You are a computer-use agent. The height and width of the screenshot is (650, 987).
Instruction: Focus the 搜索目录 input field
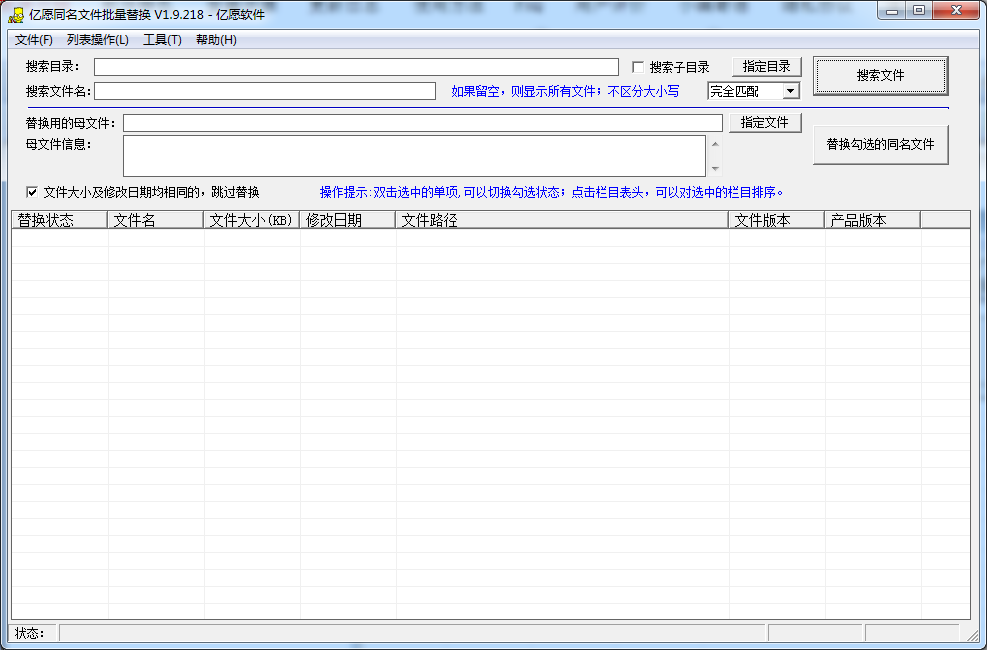pyautogui.click(x=356, y=67)
